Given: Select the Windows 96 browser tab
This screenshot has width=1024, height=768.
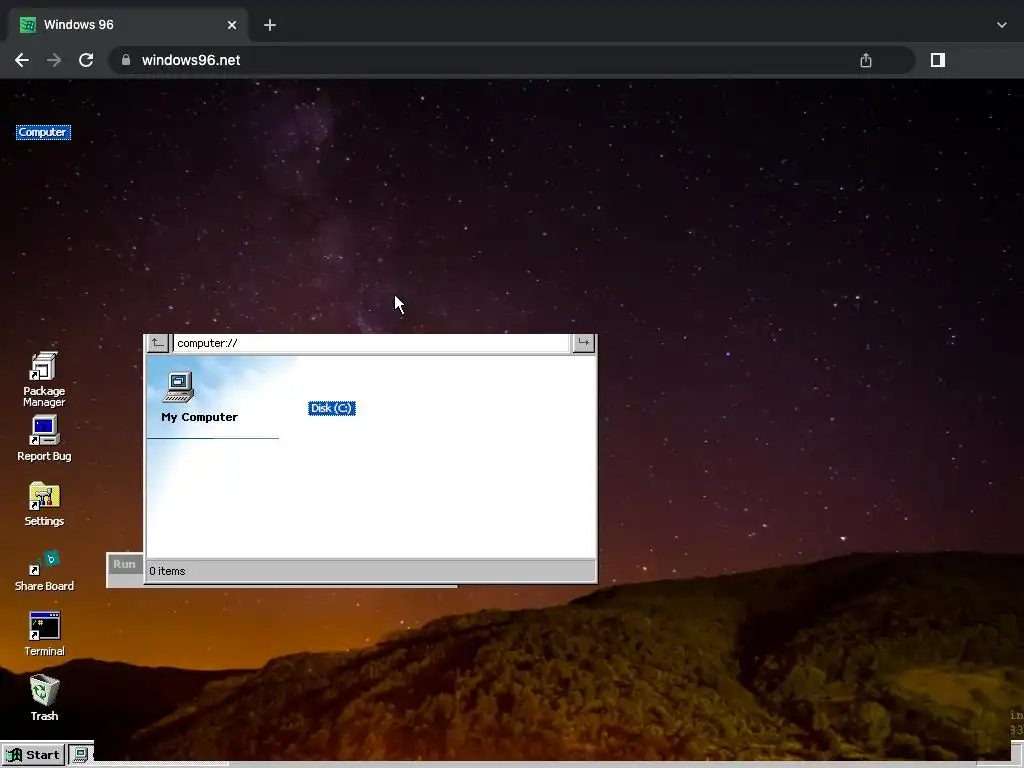Looking at the screenshot, I should point(128,25).
